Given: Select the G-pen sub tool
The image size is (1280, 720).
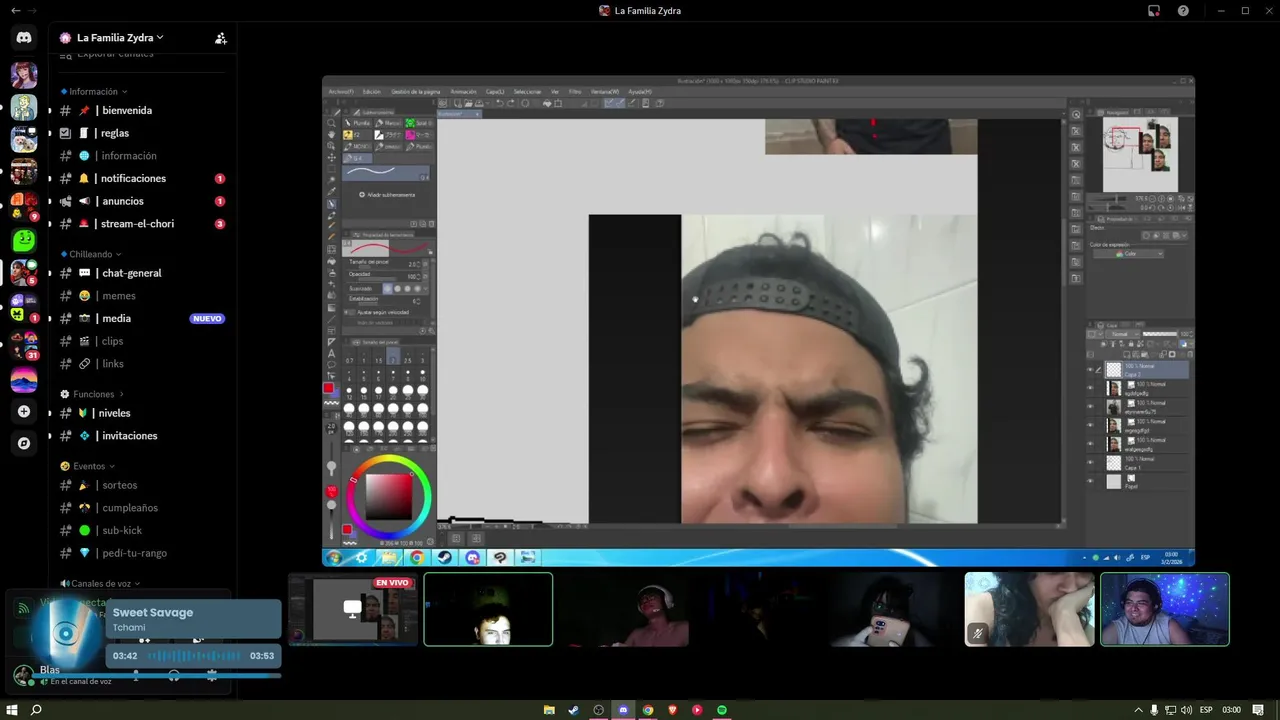Looking at the screenshot, I should (x=358, y=158).
